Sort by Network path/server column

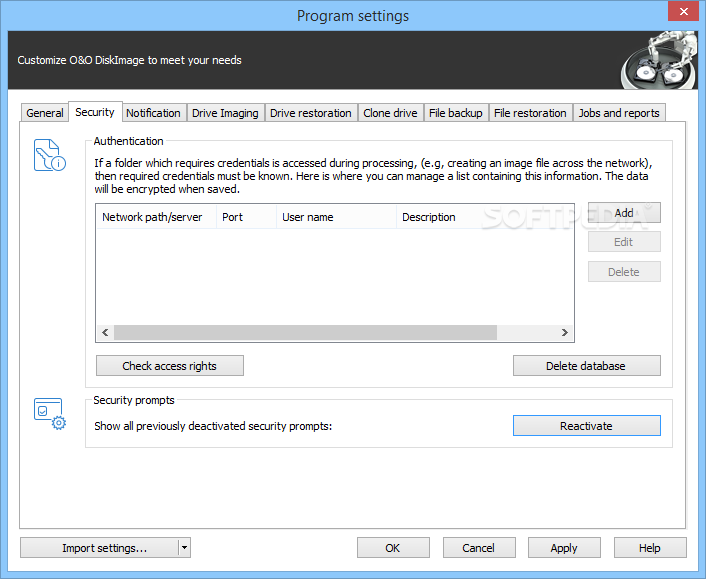[x=156, y=217]
